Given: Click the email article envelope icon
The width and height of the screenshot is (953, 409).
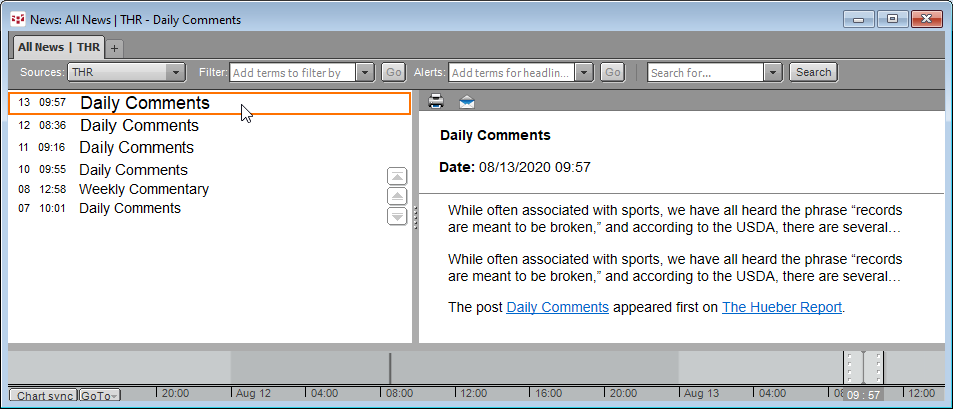Looking at the screenshot, I should tap(467, 101).
